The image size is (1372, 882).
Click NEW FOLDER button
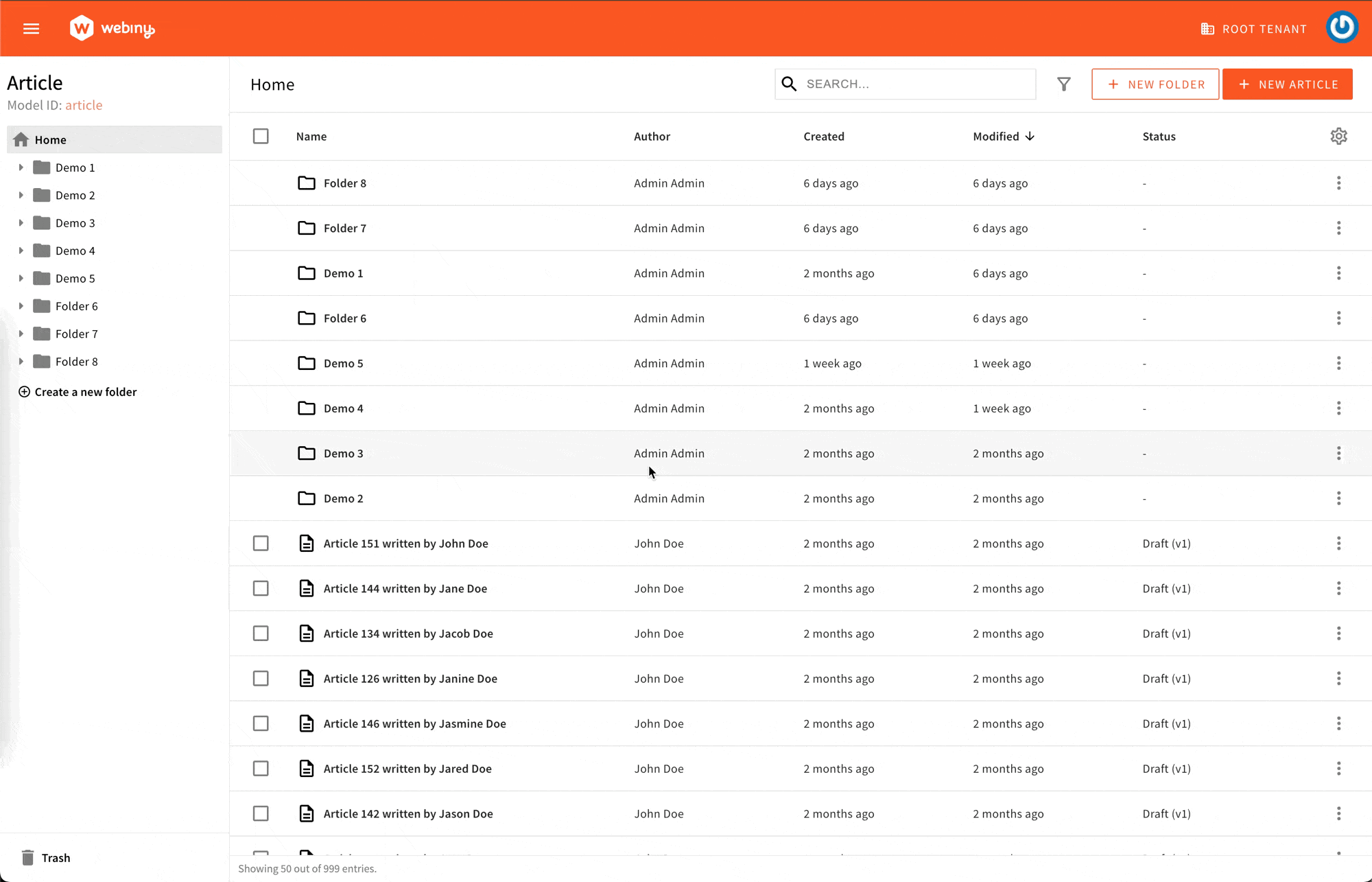(x=1155, y=84)
